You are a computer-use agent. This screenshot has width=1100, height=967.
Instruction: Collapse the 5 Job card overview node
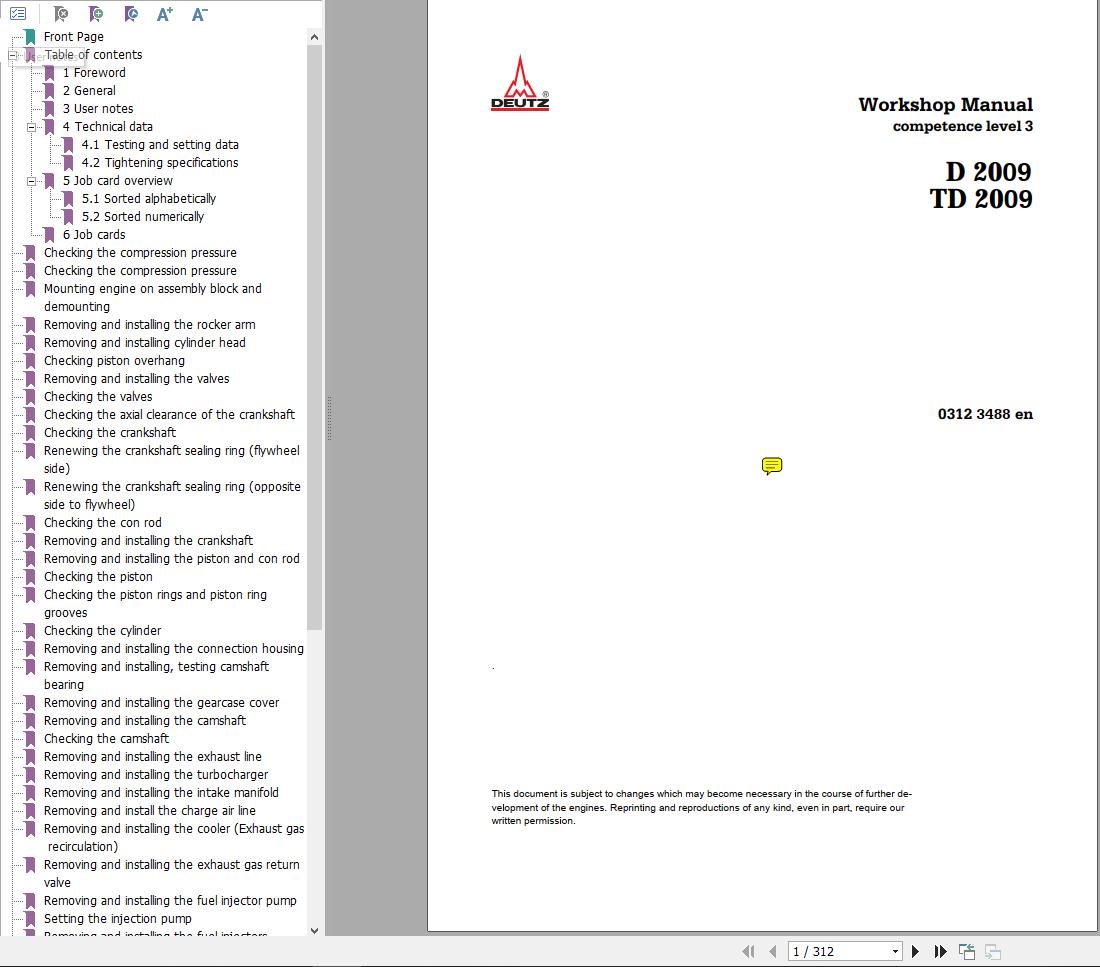[x=32, y=181]
